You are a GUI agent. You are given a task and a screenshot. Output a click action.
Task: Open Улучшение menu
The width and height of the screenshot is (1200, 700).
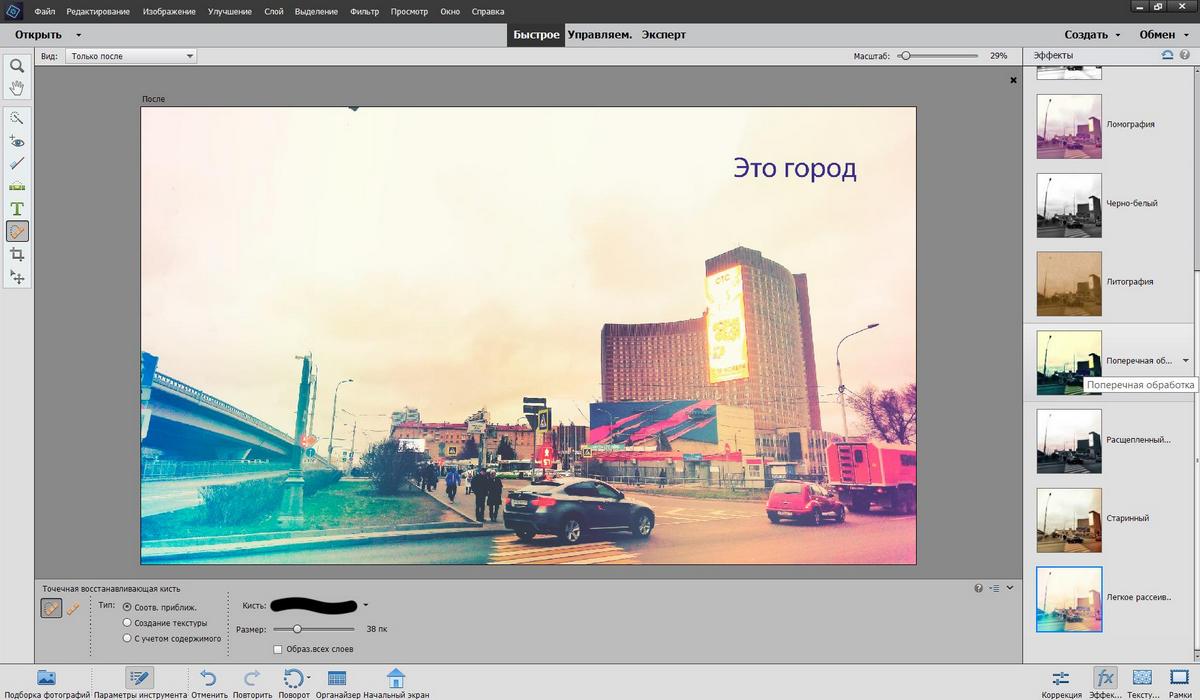[229, 11]
